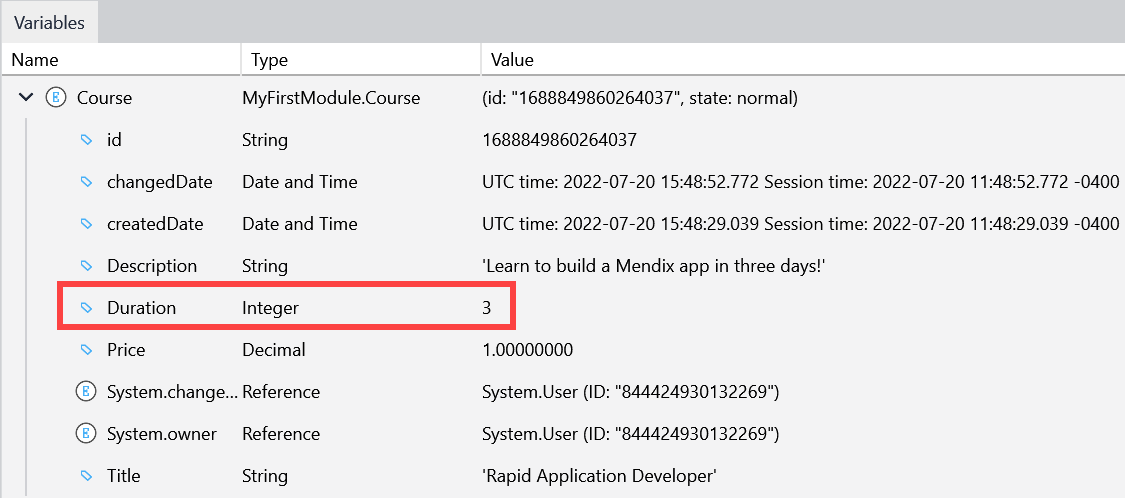The image size is (1125, 498).
Task: Click the changedDate attribute tag icon
Action: point(86,182)
